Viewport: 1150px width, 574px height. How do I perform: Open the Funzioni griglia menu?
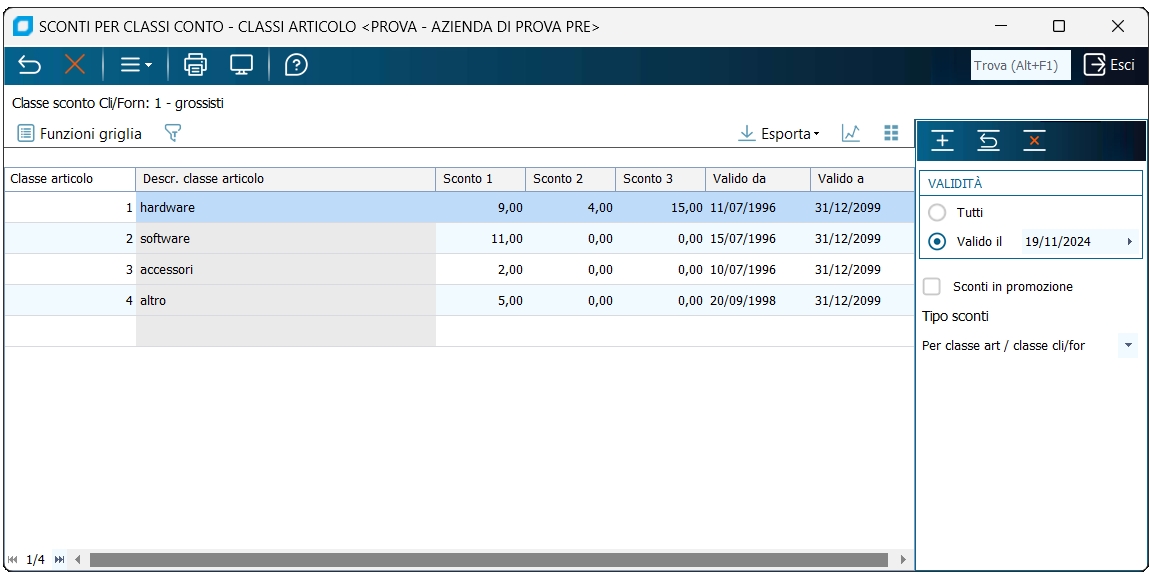tap(79, 133)
